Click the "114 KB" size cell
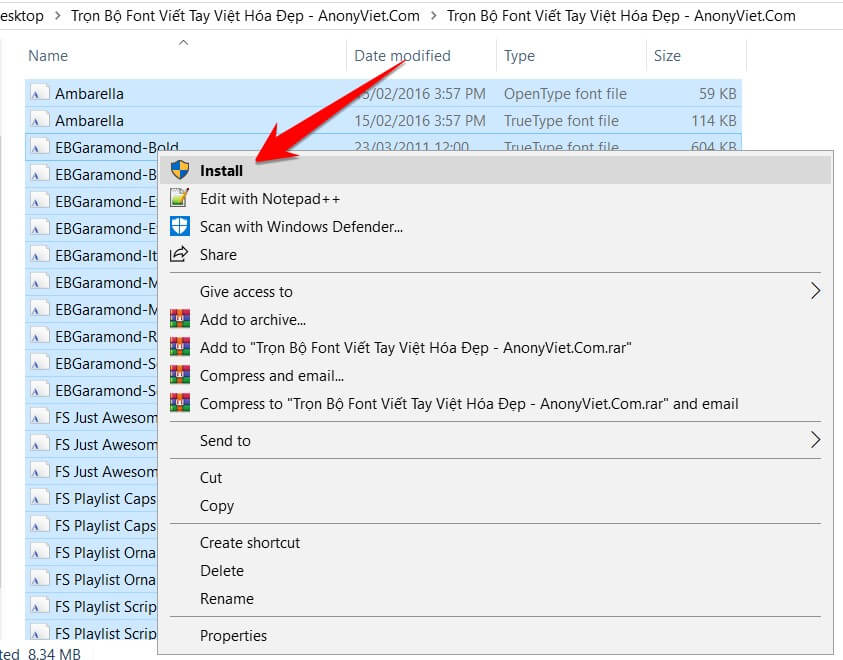This screenshot has width=843, height=660. click(714, 120)
